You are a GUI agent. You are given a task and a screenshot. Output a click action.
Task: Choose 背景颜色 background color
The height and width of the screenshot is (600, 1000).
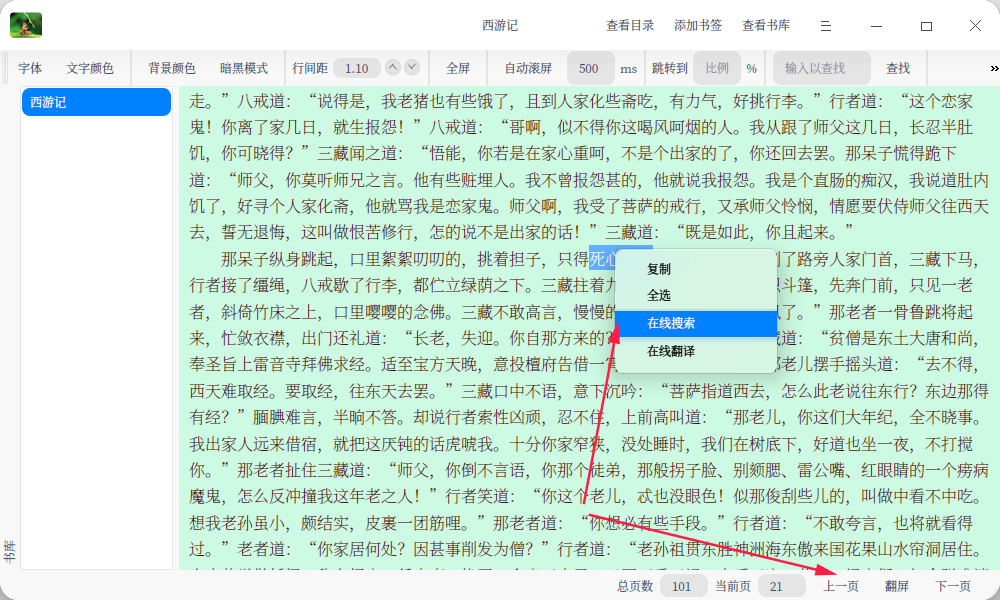(172, 68)
